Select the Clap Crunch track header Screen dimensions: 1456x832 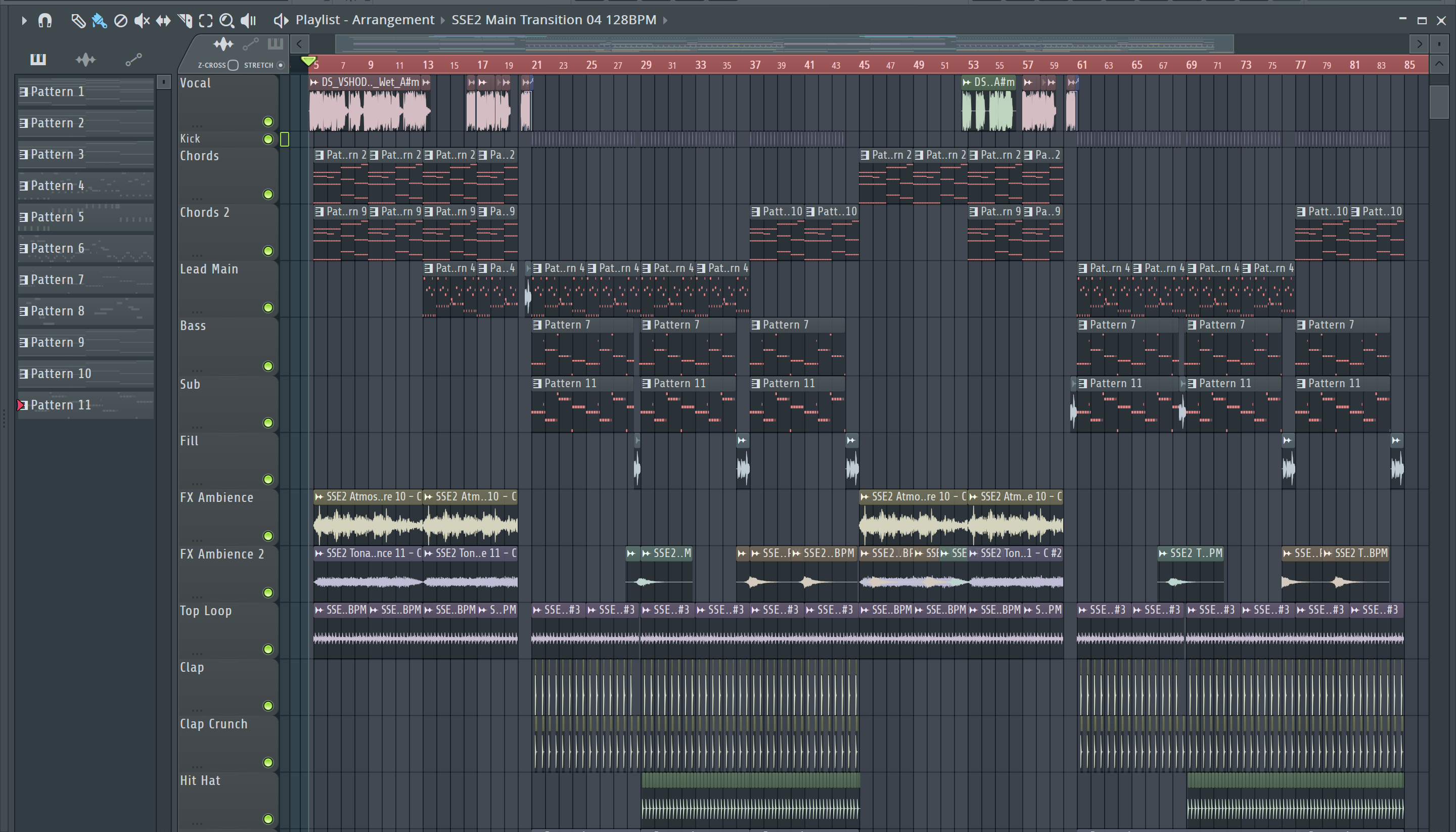[x=227, y=744]
